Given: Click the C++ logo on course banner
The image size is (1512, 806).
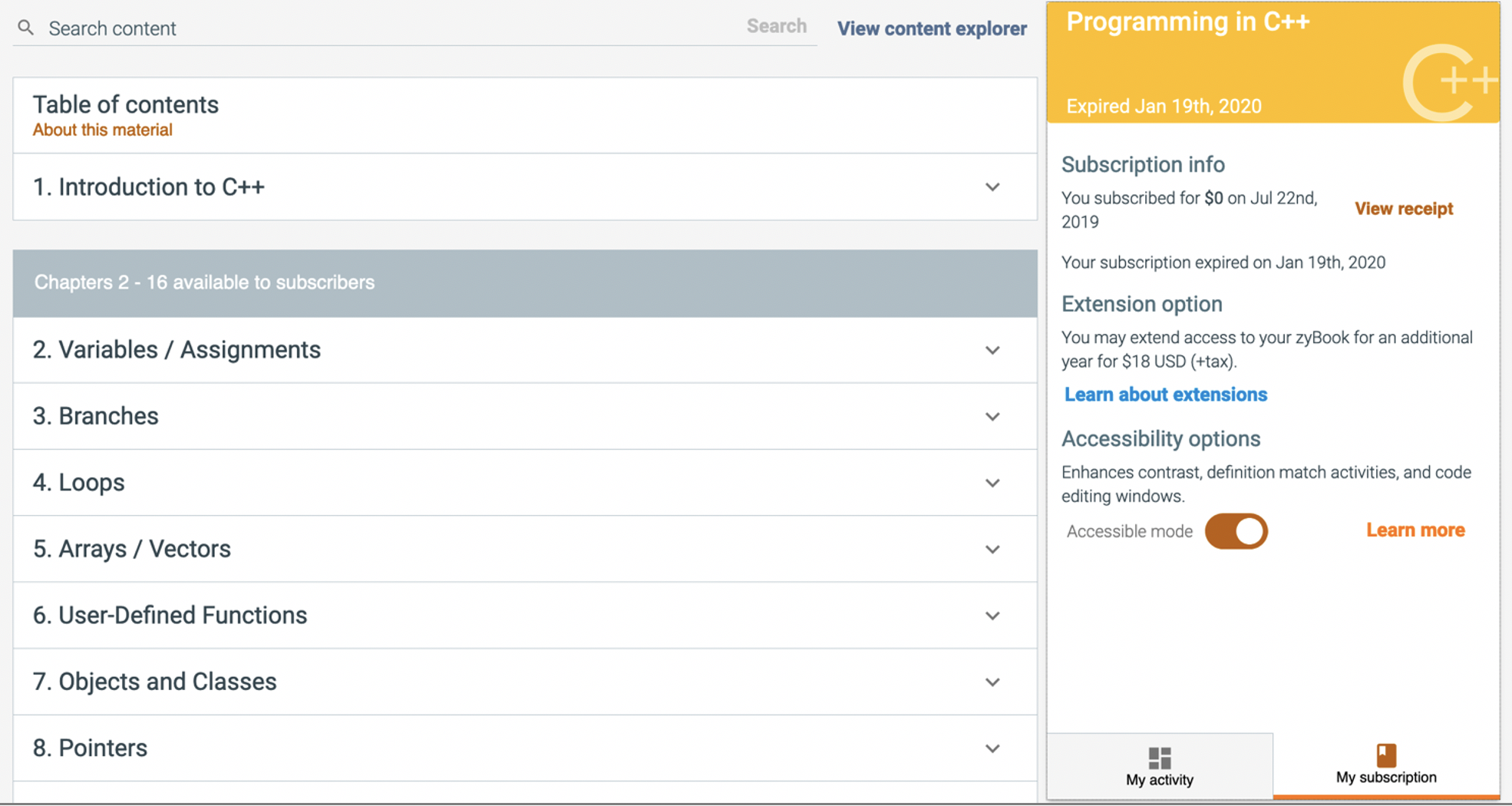Looking at the screenshot, I should click(x=1450, y=83).
